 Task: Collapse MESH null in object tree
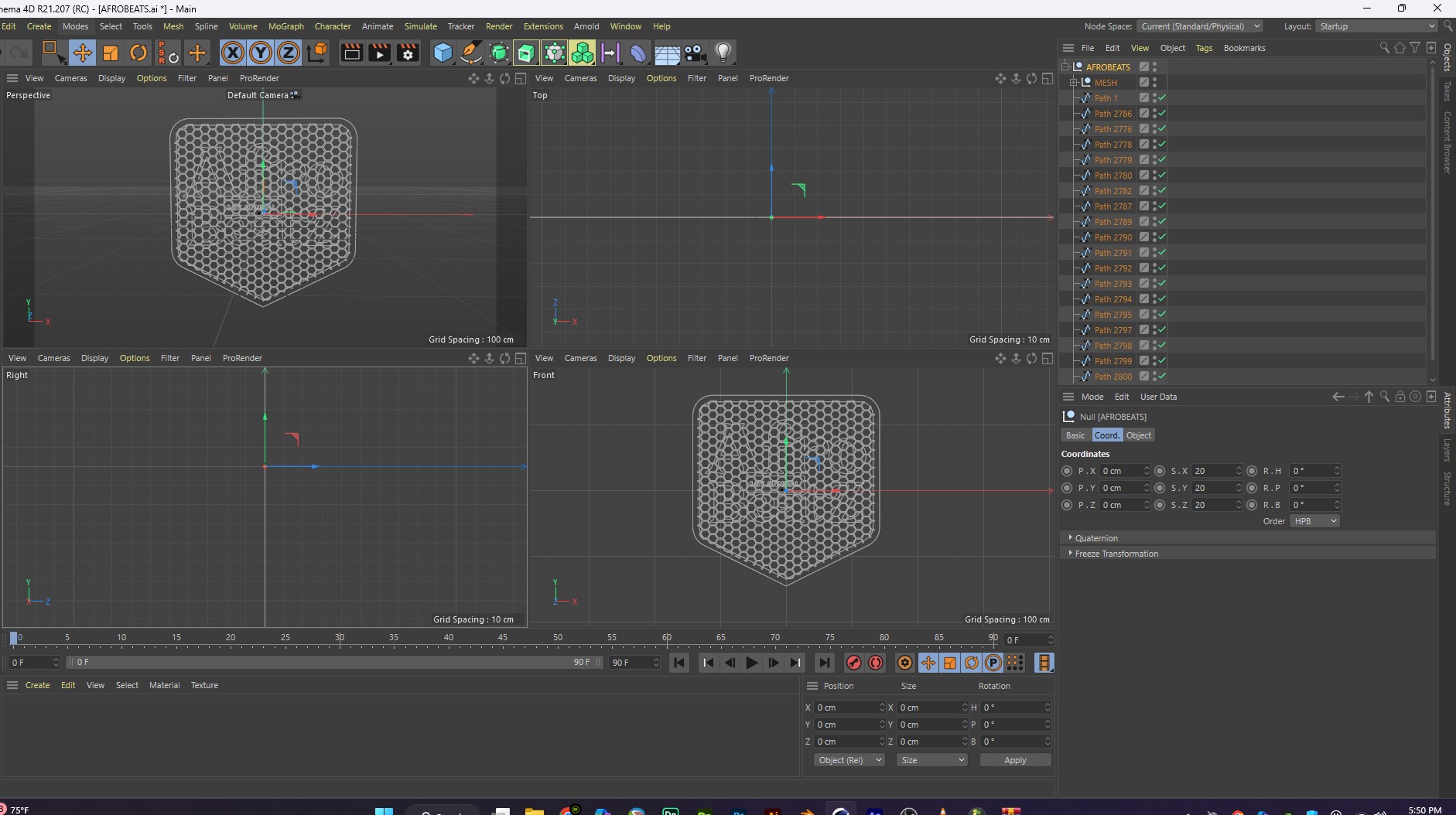(1074, 82)
